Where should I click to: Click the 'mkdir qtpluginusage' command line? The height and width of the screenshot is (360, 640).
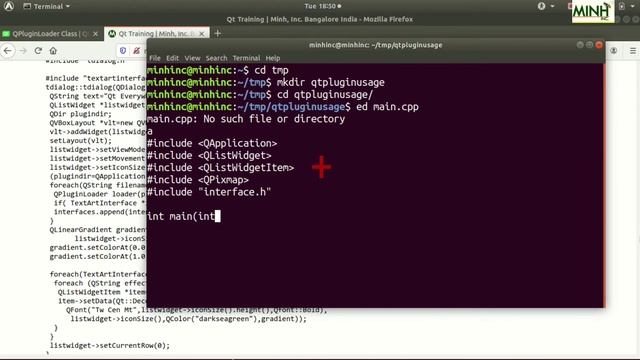[x=266, y=82]
